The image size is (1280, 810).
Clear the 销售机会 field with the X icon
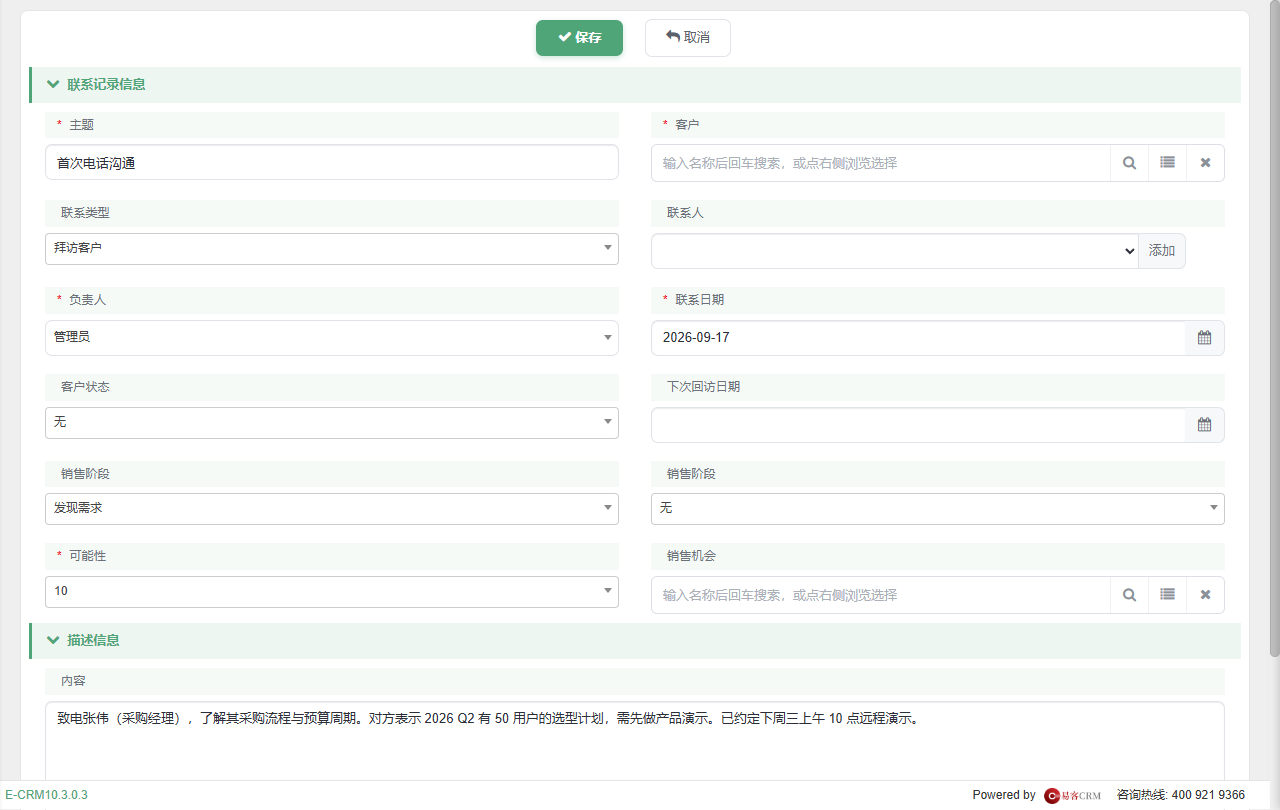(x=1205, y=595)
